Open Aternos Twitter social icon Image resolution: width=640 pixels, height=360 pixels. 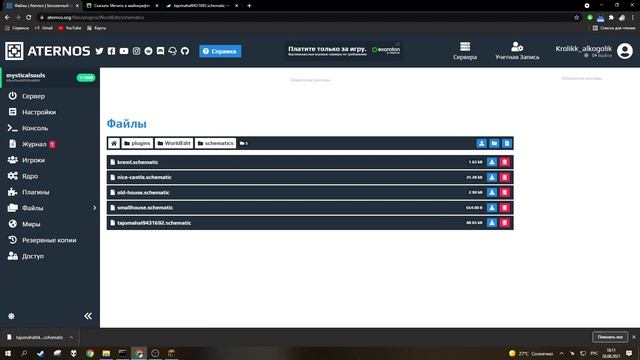pyautogui.click(x=99, y=51)
